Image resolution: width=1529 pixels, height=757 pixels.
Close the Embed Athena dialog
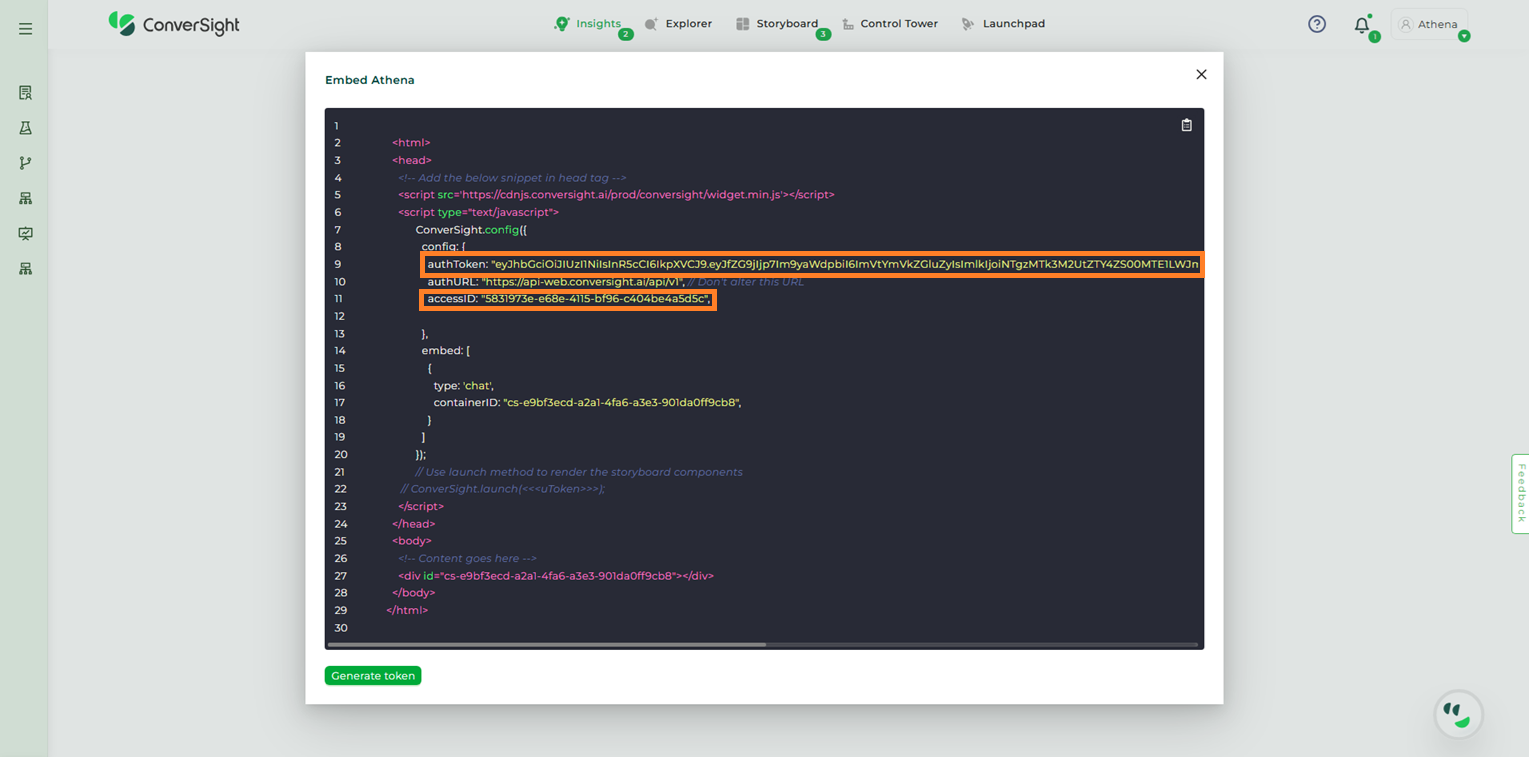[x=1201, y=74]
